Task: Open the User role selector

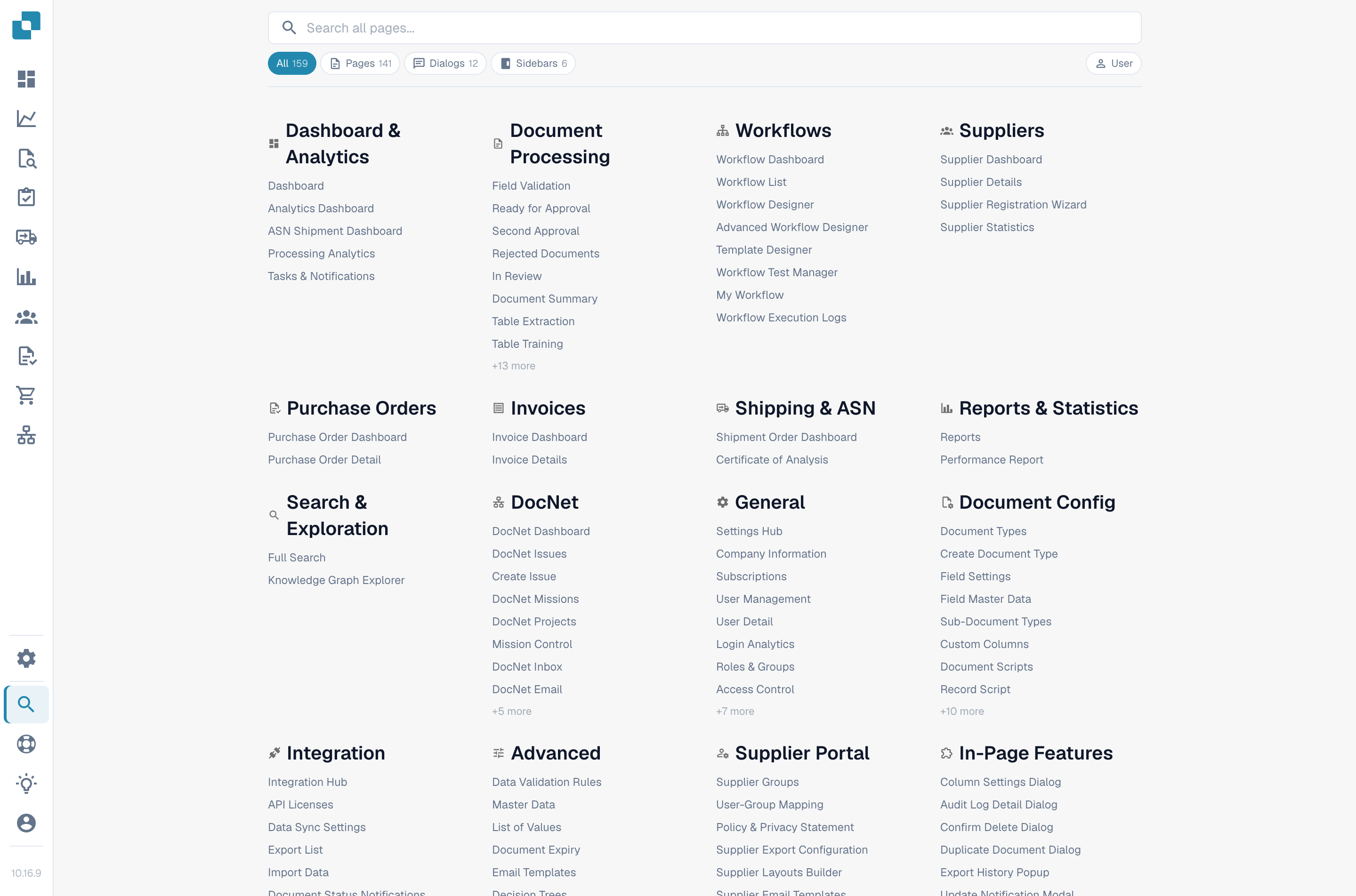Action: [1114, 64]
